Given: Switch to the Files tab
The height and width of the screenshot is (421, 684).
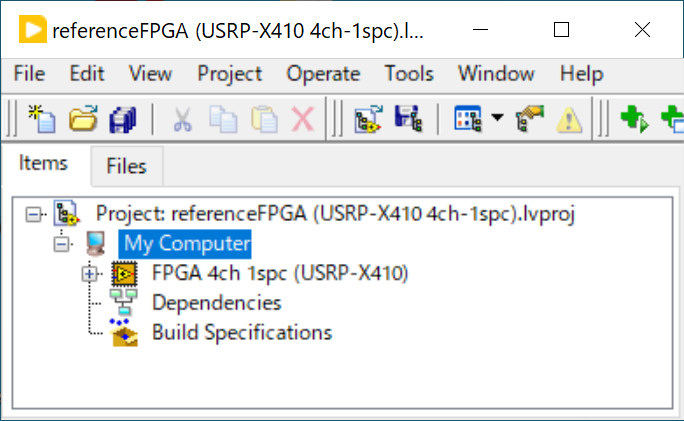Looking at the screenshot, I should pos(126,167).
